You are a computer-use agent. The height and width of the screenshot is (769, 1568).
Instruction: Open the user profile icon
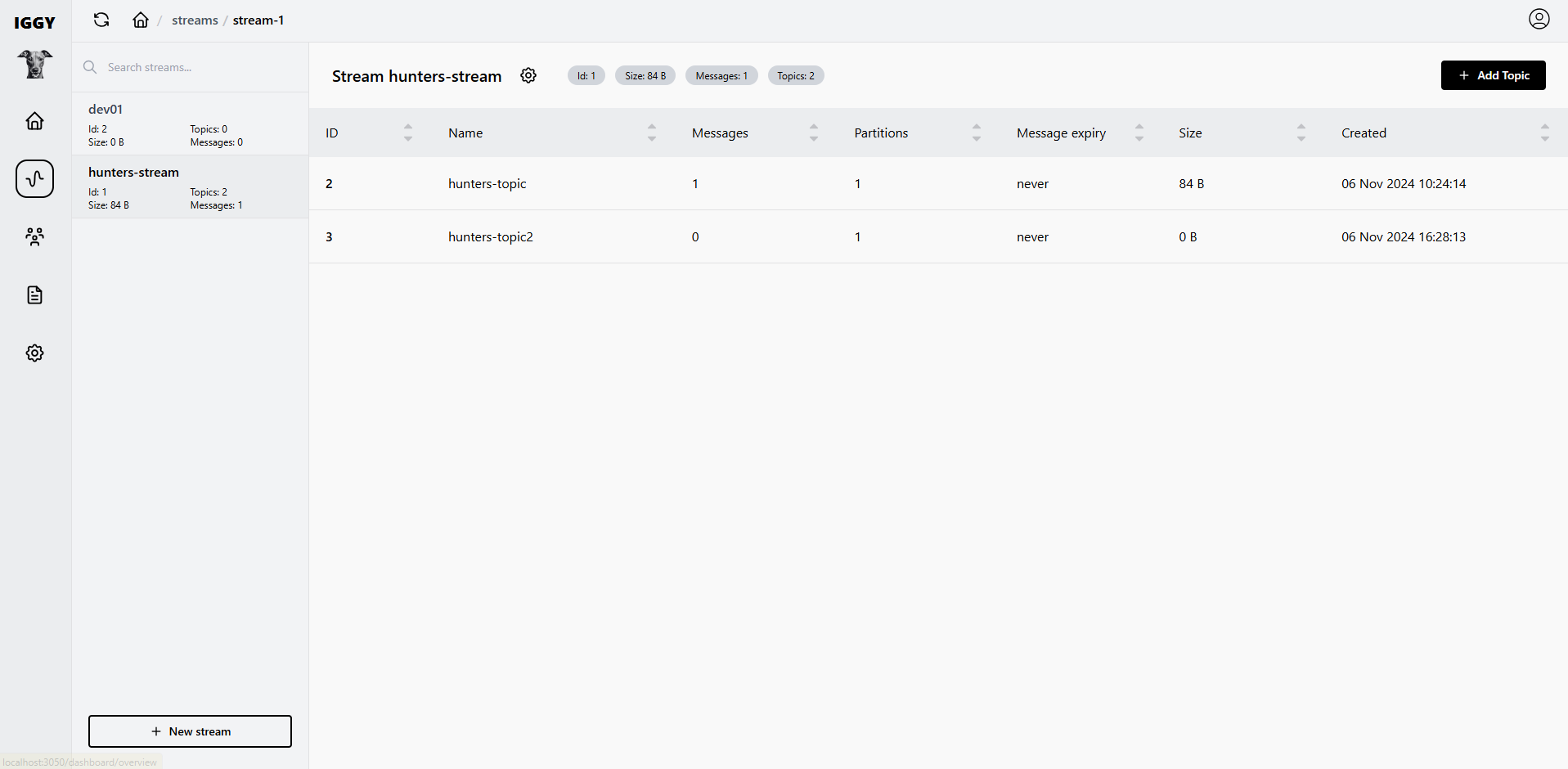(x=1539, y=19)
